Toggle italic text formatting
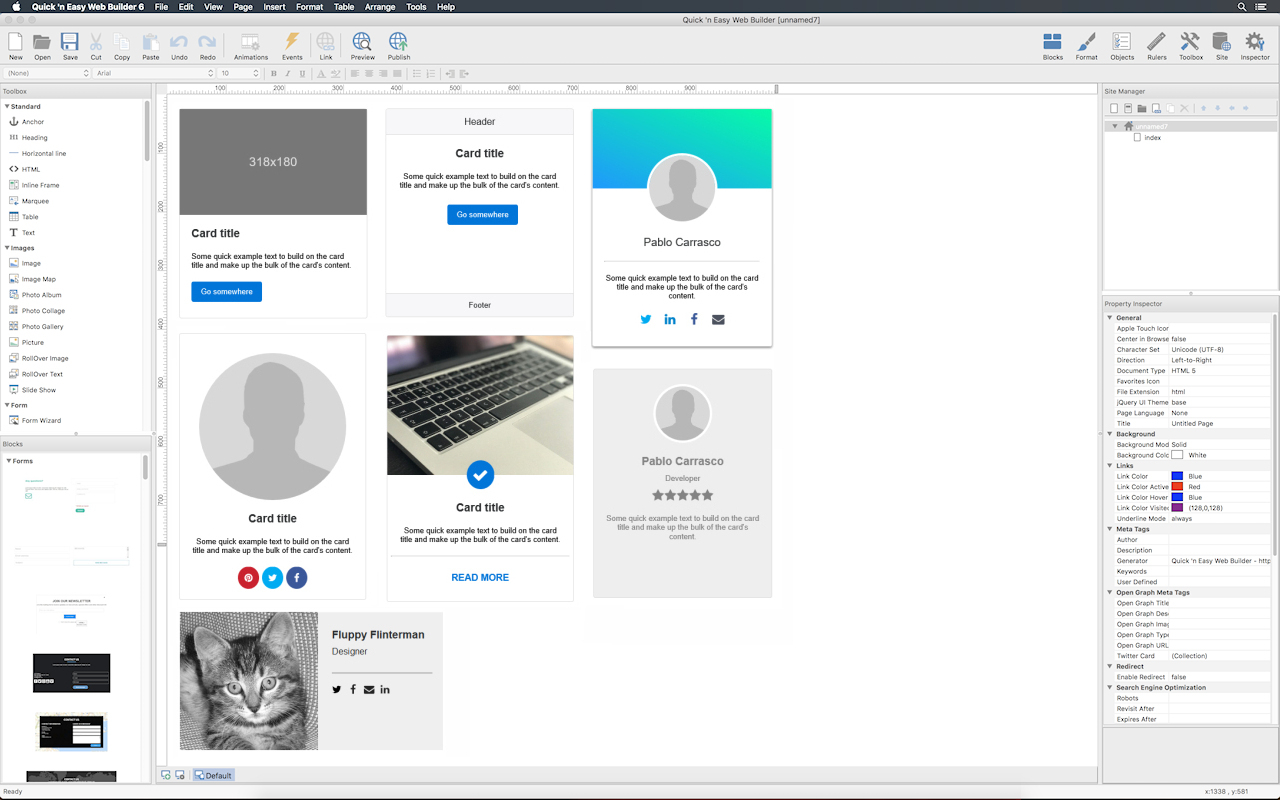Viewport: 1280px width, 800px height. pyautogui.click(x=288, y=74)
